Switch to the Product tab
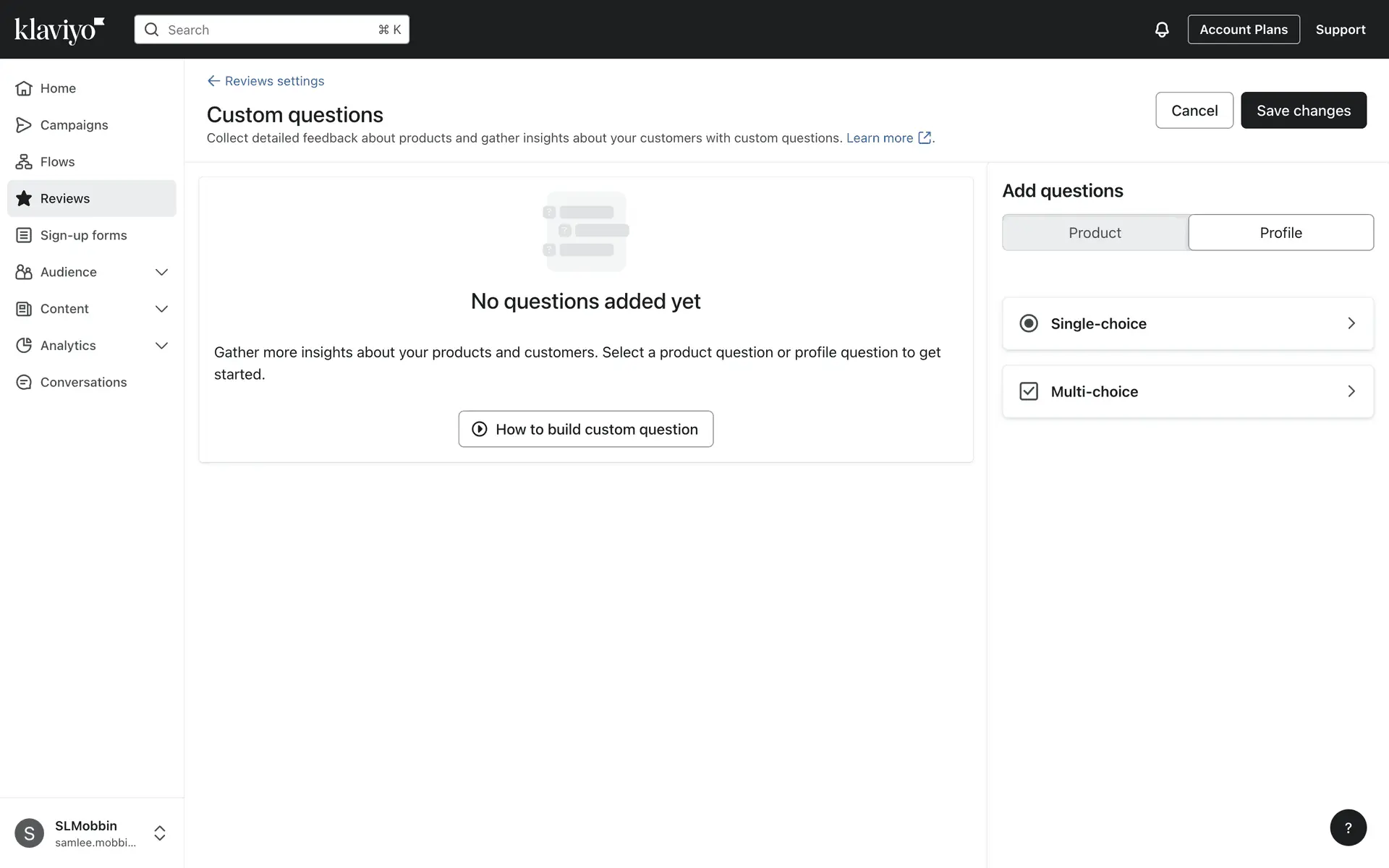Screen dimensions: 1389x868 [1095, 233]
